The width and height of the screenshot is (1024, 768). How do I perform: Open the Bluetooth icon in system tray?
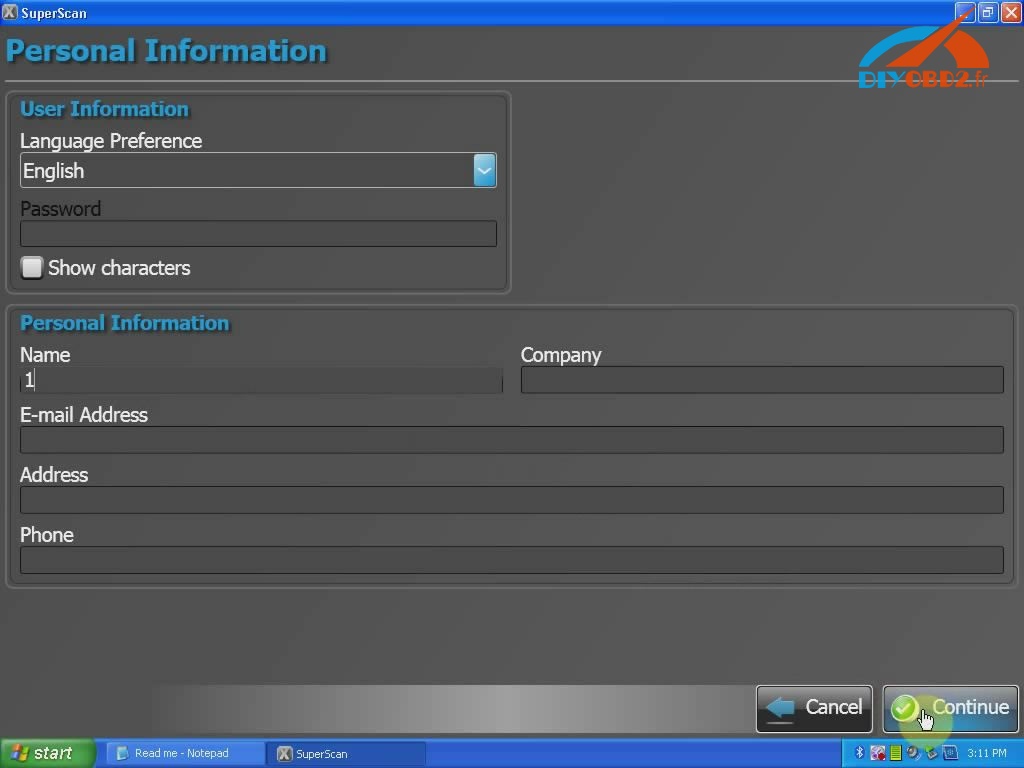pos(859,753)
